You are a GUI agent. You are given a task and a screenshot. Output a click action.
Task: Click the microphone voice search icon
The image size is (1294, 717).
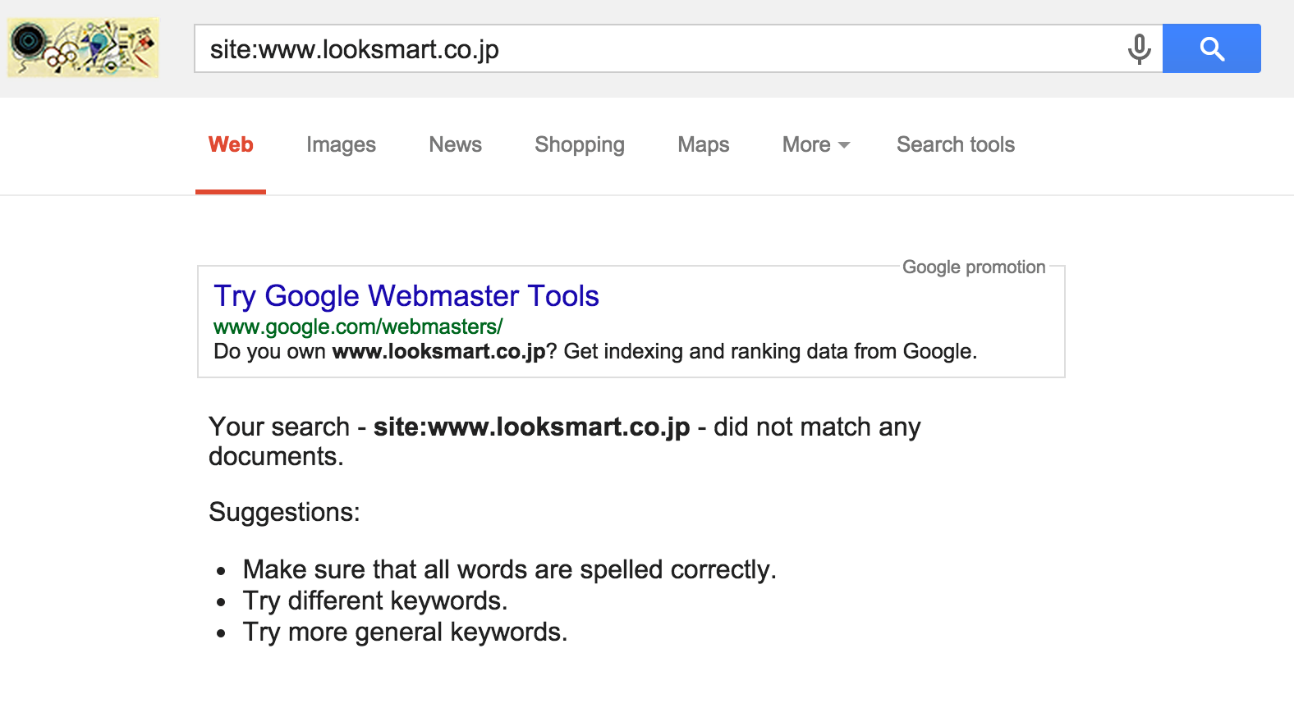[1139, 49]
